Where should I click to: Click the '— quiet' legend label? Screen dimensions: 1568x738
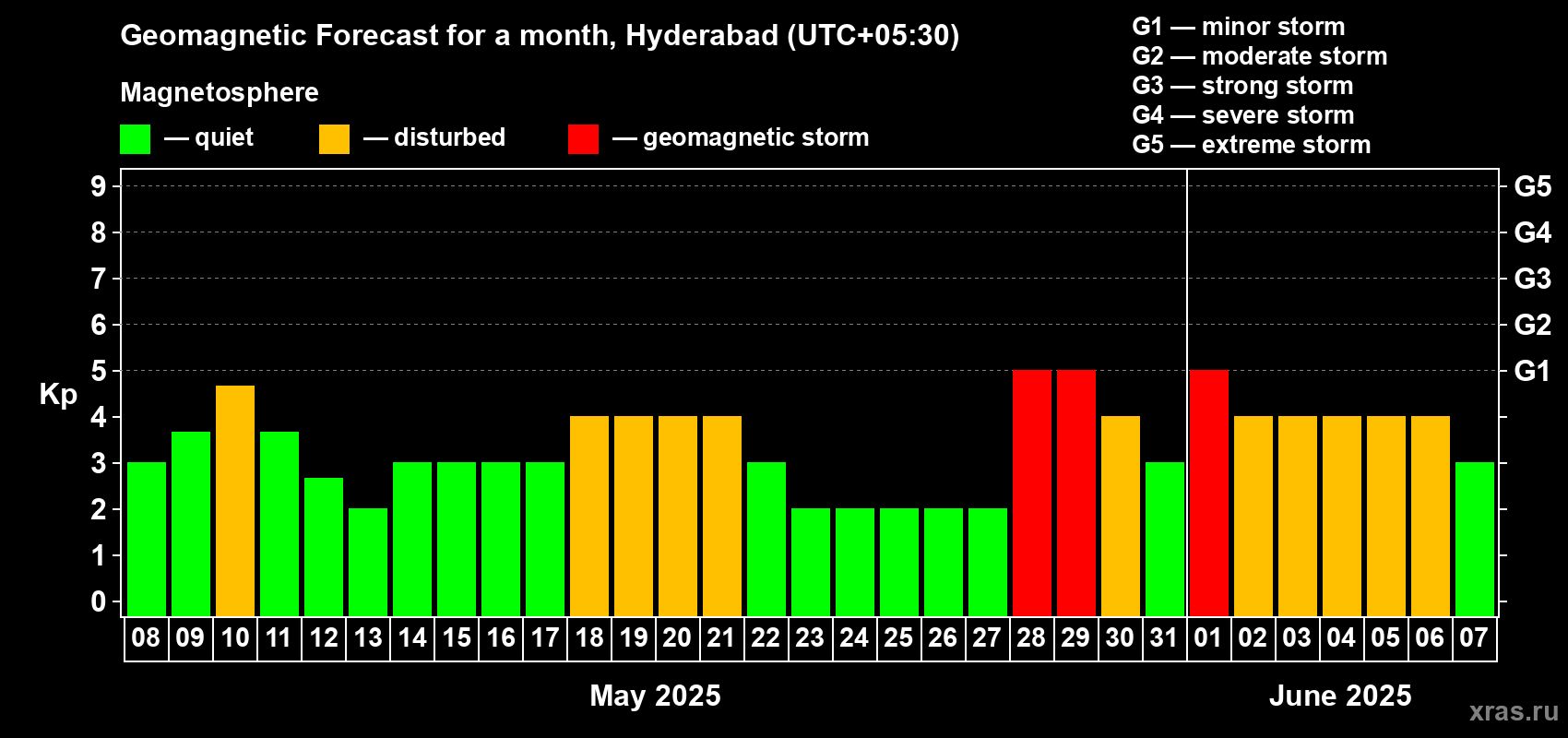pos(208,138)
